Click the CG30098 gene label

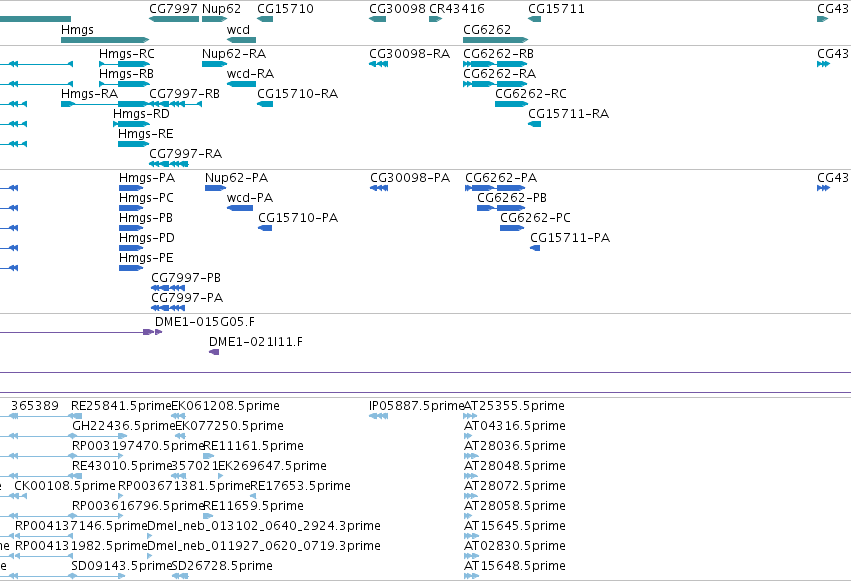pyautogui.click(x=397, y=9)
